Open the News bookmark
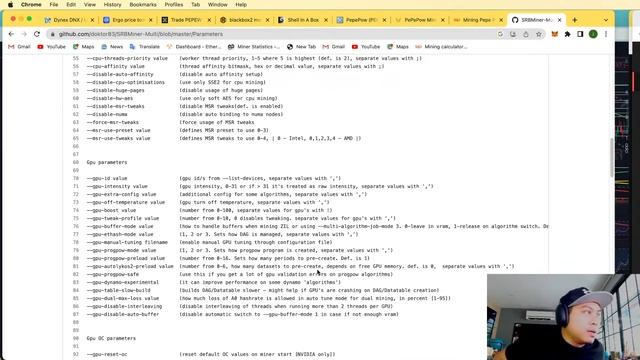Viewport: 640px width, 360px height. pyautogui.click(x=112, y=47)
